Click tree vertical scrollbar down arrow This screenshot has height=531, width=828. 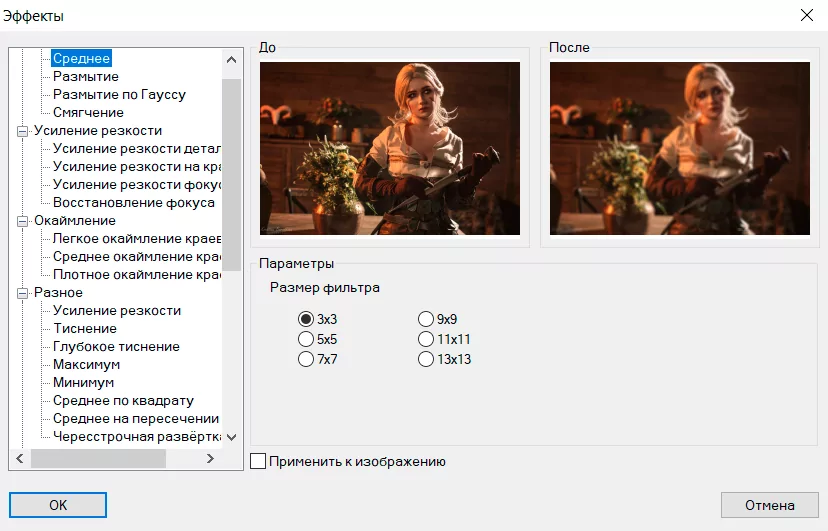pos(231,437)
